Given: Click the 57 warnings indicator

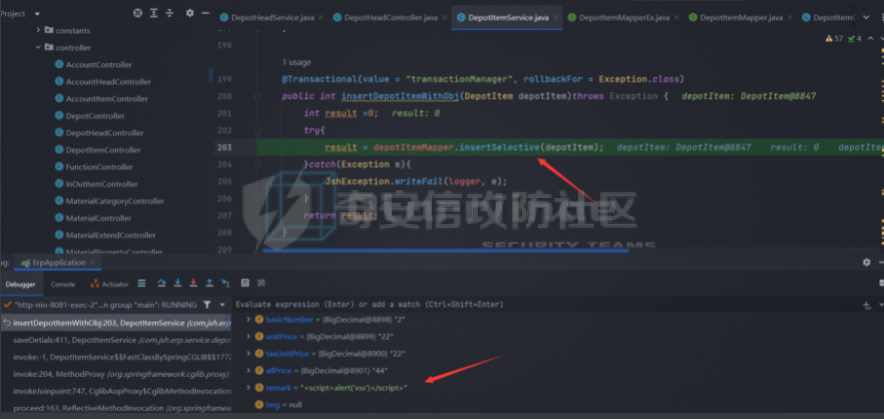Looking at the screenshot, I should [x=834, y=38].
